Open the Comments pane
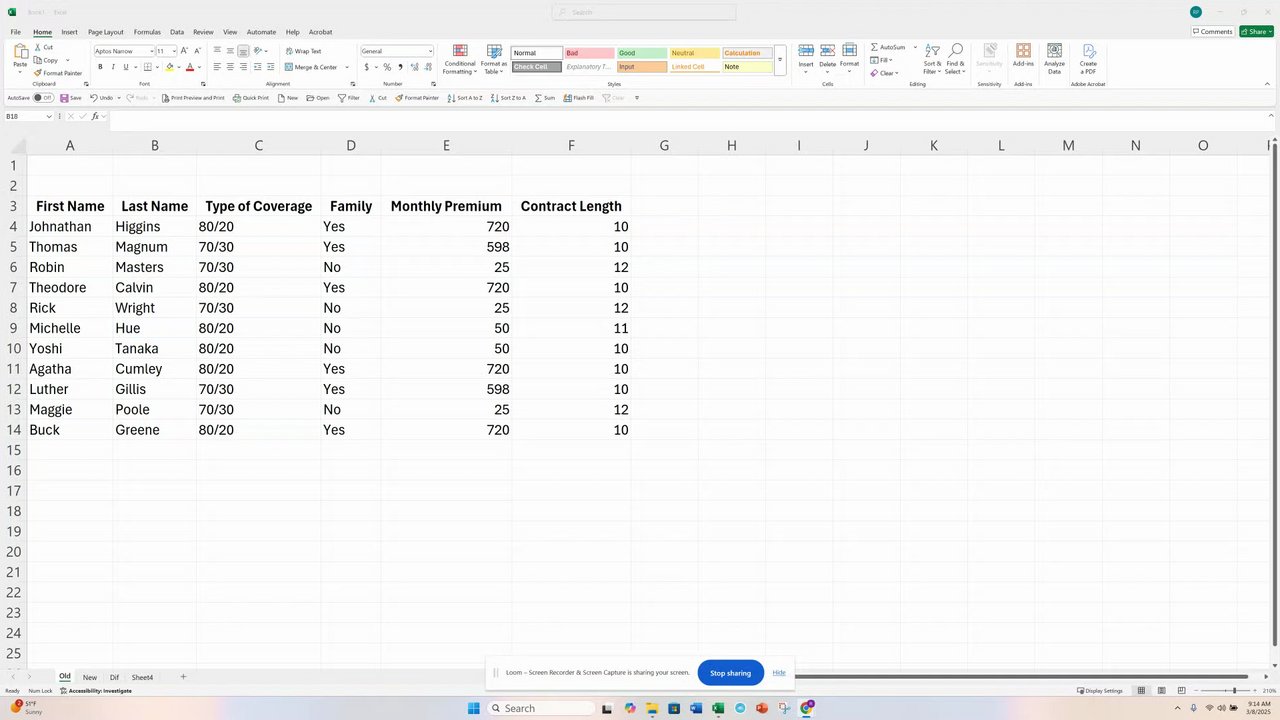Image resolution: width=1280 pixels, height=720 pixels. (1212, 31)
